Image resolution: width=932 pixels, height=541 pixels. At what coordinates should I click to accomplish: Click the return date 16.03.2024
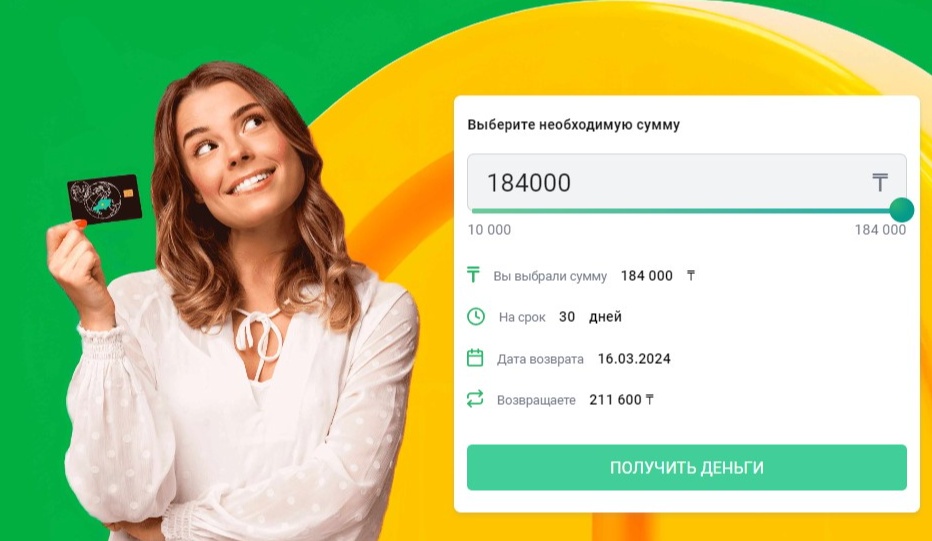tap(634, 358)
